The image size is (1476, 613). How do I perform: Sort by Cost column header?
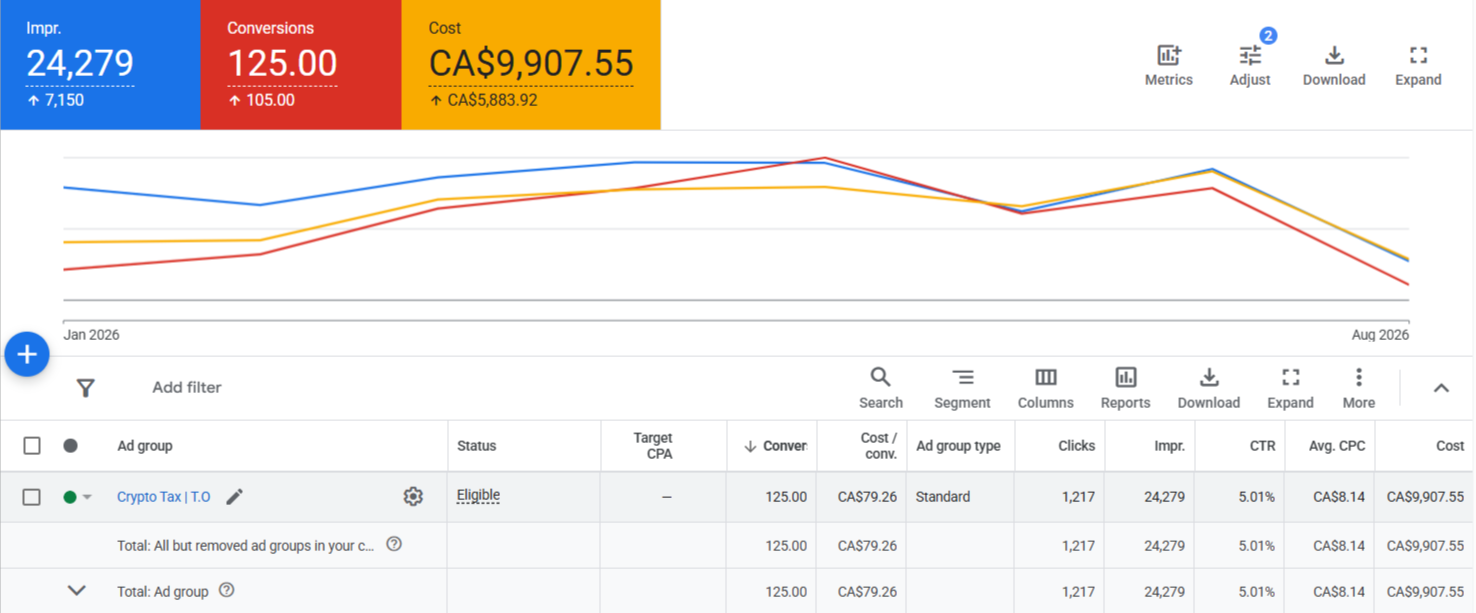click(x=1450, y=446)
